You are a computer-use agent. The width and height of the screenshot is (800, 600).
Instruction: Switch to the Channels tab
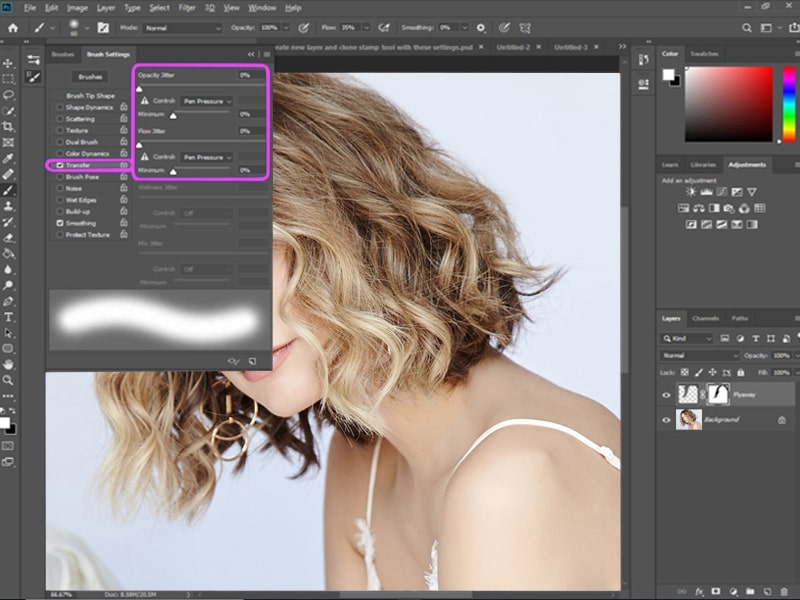[706, 318]
